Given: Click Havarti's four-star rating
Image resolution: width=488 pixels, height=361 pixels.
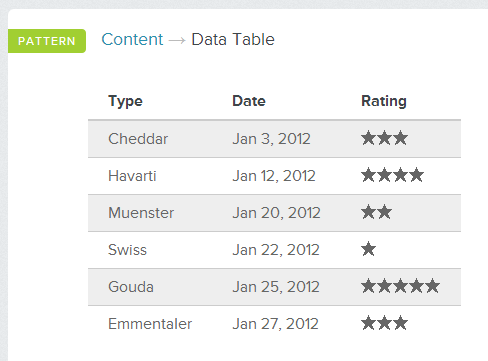Looking at the screenshot, I should click(392, 175).
